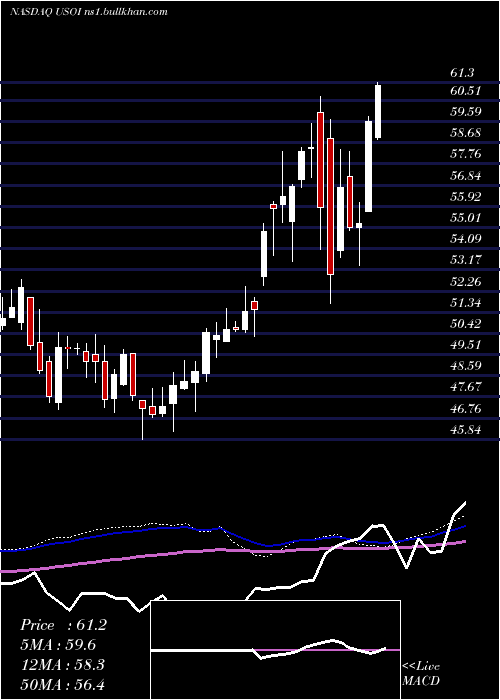Click the 53.17 price axis label
This screenshot has height=700, width=500.
pos(466,259)
